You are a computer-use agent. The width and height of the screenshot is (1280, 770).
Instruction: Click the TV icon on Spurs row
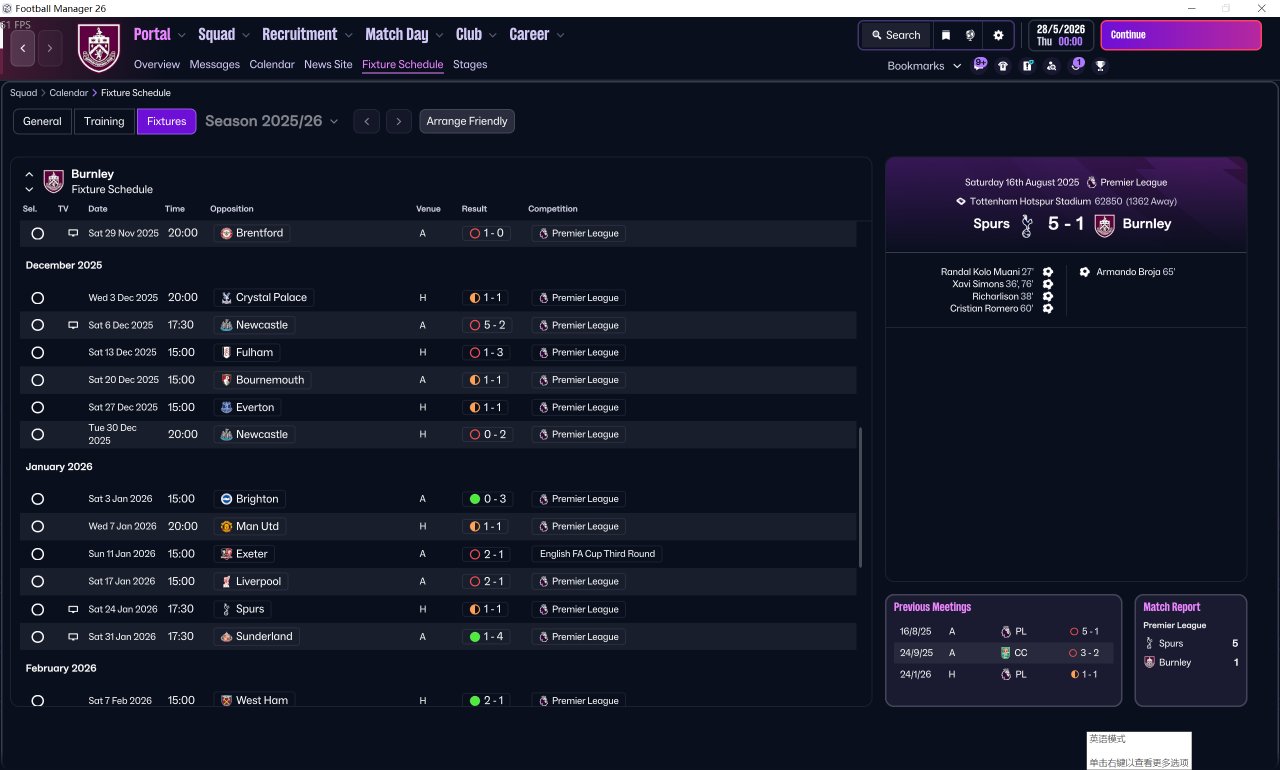click(x=73, y=609)
